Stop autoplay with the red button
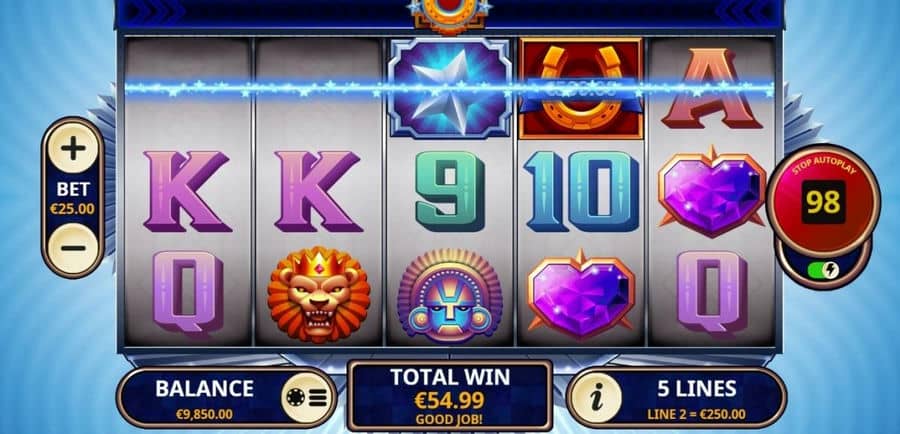The image size is (900, 434). pos(823,202)
